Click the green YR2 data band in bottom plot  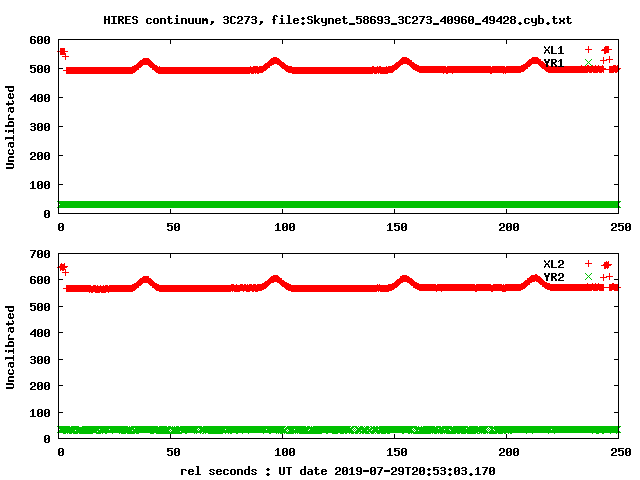tap(338, 429)
